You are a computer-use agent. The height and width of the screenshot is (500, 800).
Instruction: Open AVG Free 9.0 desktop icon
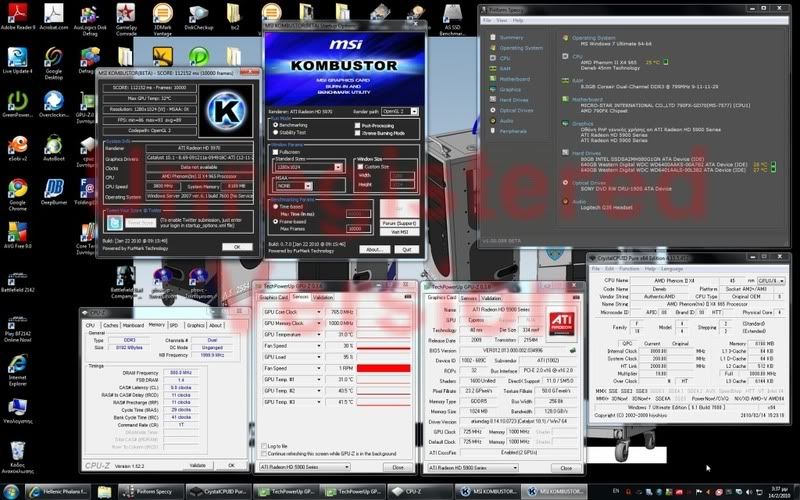17,236
